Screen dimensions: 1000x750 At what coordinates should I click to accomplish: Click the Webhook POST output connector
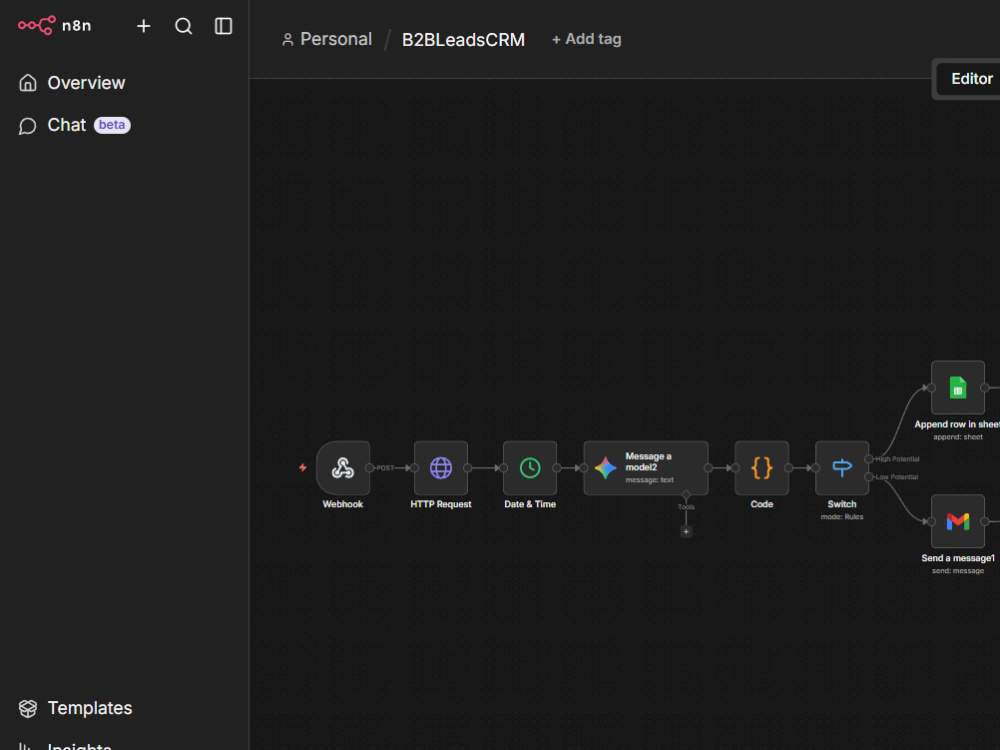[x=369, y=467]
